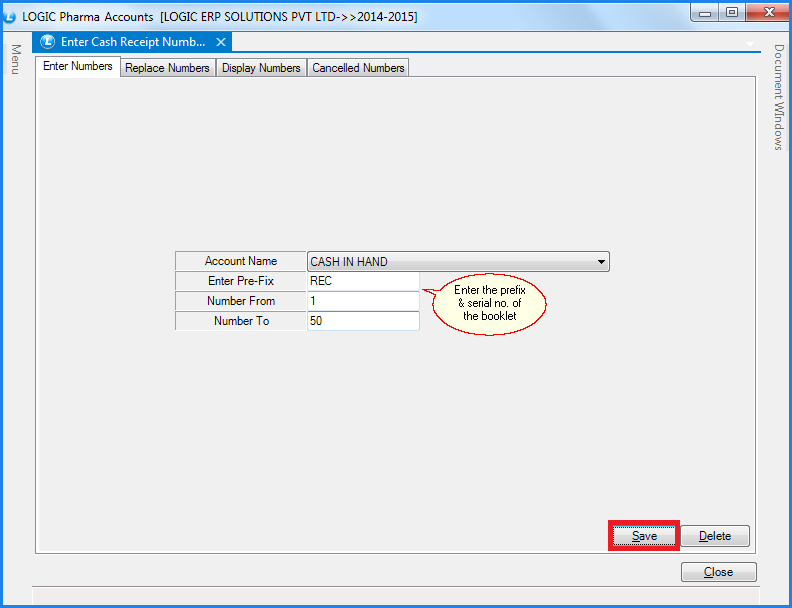
Task: Open the Display Numbers tab
Action: (x=261, y=68)
